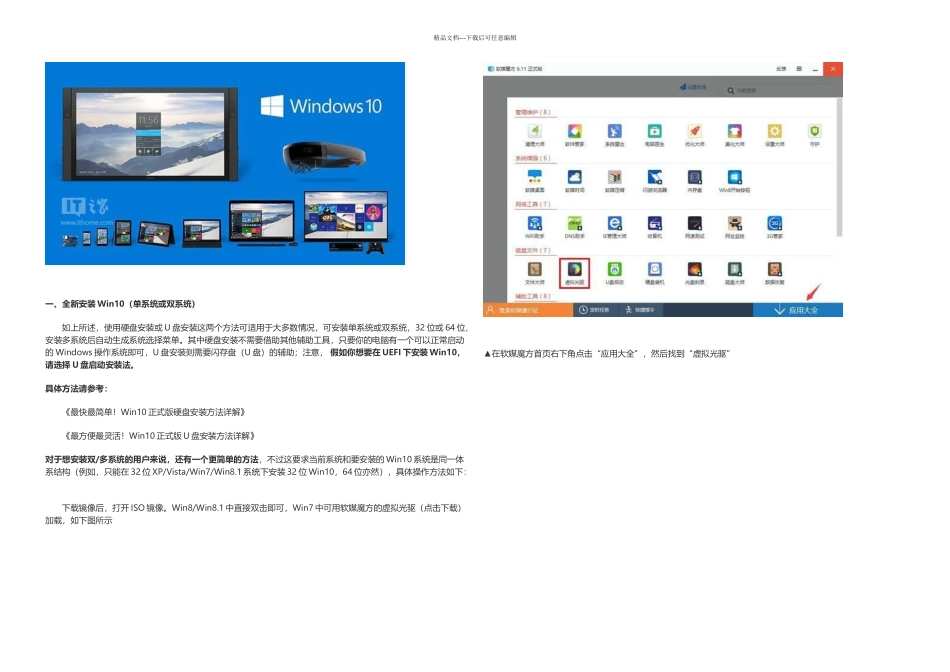Open the 文件大师 file master icon
Screen dimensions: 950x672
click(534, 269)
